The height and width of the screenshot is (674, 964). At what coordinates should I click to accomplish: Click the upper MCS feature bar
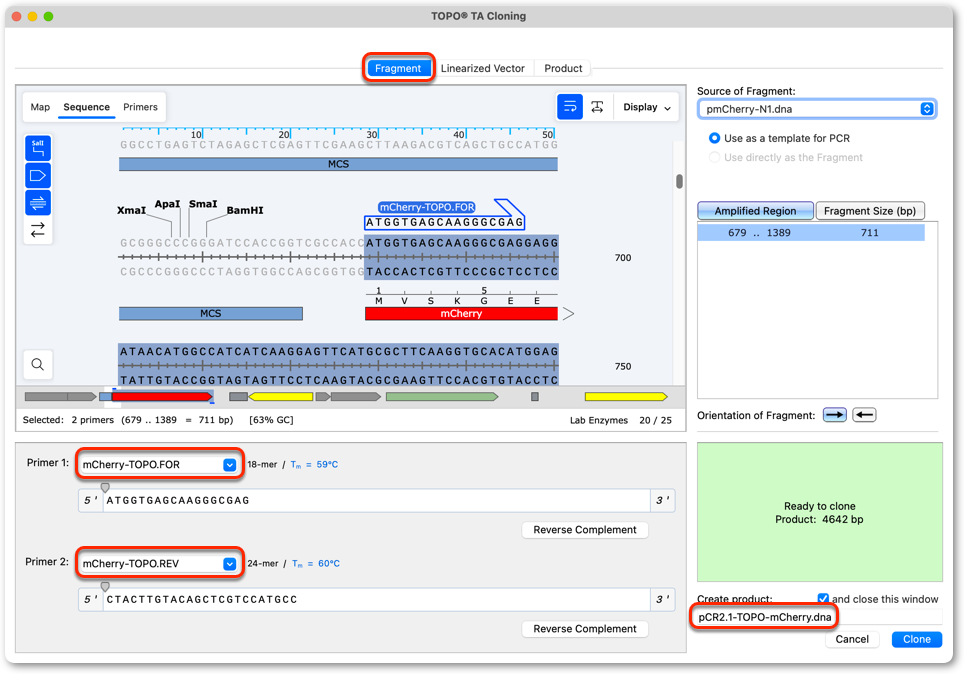(338, 164)
